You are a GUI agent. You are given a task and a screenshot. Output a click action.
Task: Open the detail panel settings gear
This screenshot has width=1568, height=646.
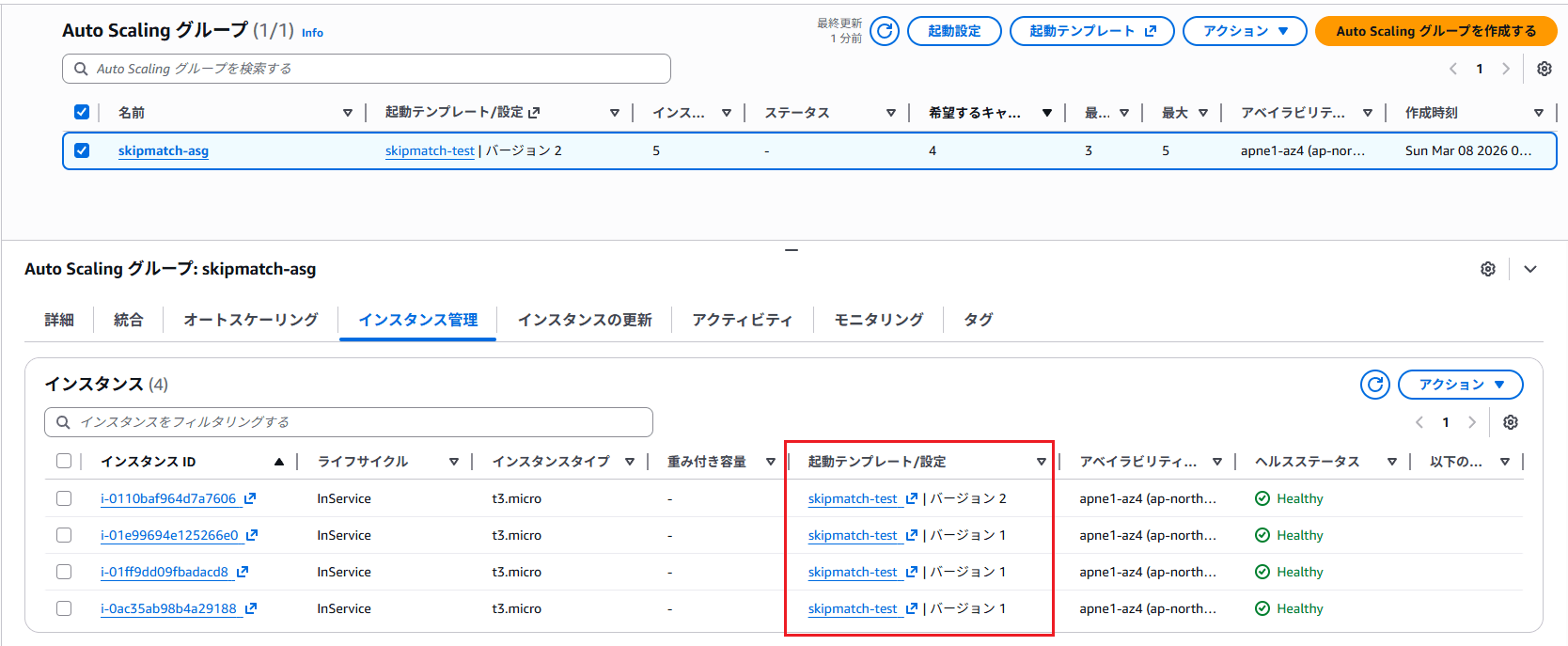(x=1487, y=269)
